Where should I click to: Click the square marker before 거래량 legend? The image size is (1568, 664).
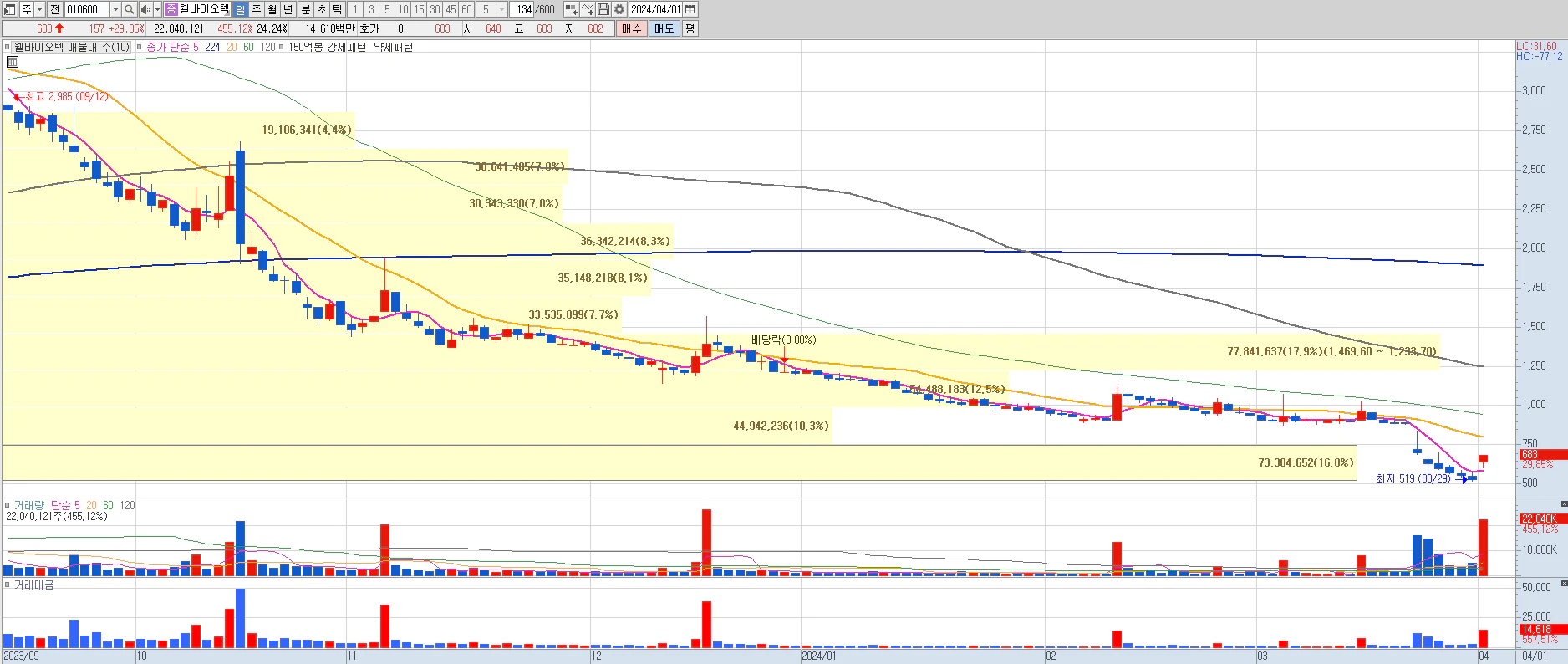8,505
